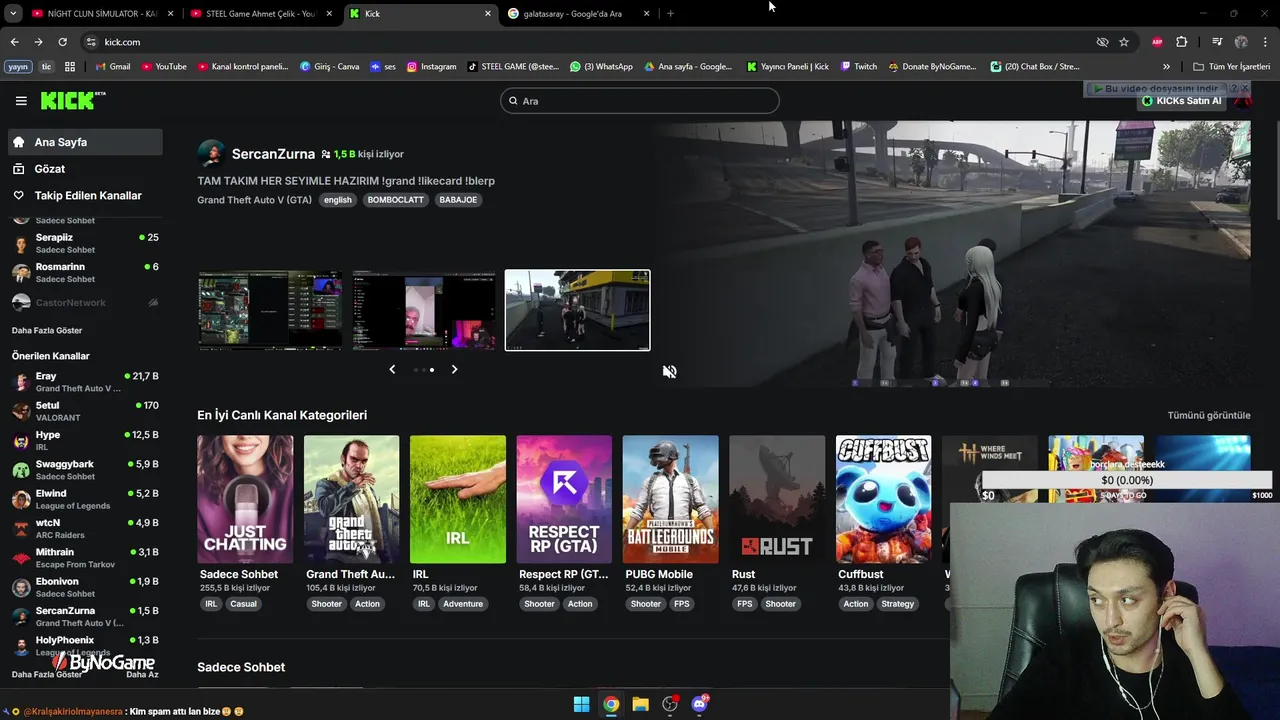Collapse with Daha Az in sidebar
The image size is (1280, 720).
pyautogui.click(x=142, y=674)
